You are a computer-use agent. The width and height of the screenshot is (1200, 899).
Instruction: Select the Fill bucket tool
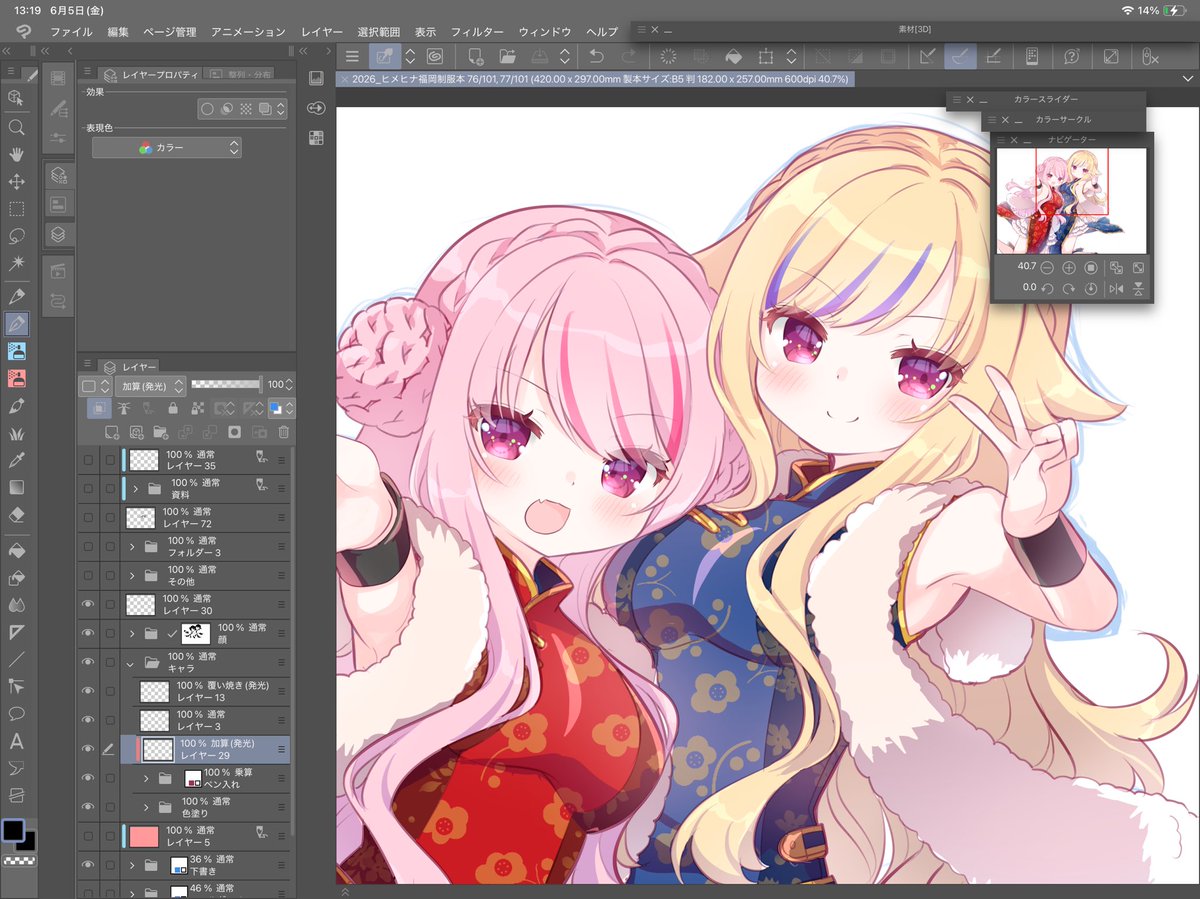(x=17, y=551)
